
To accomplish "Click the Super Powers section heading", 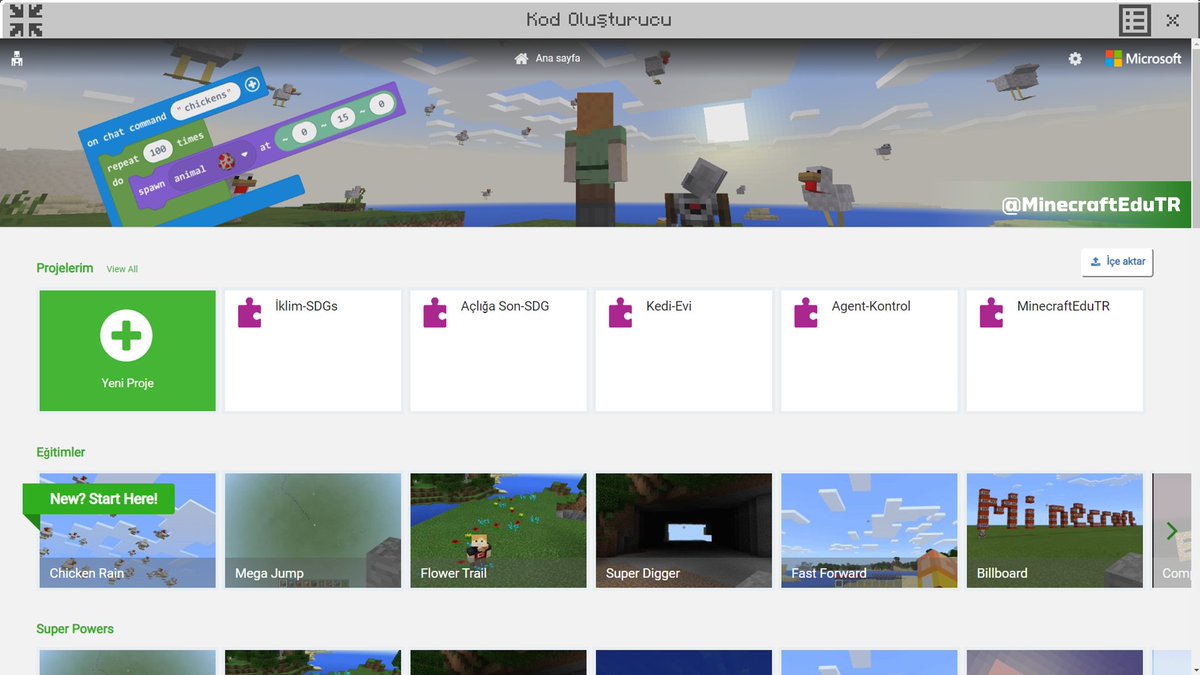I will point(75,629).
